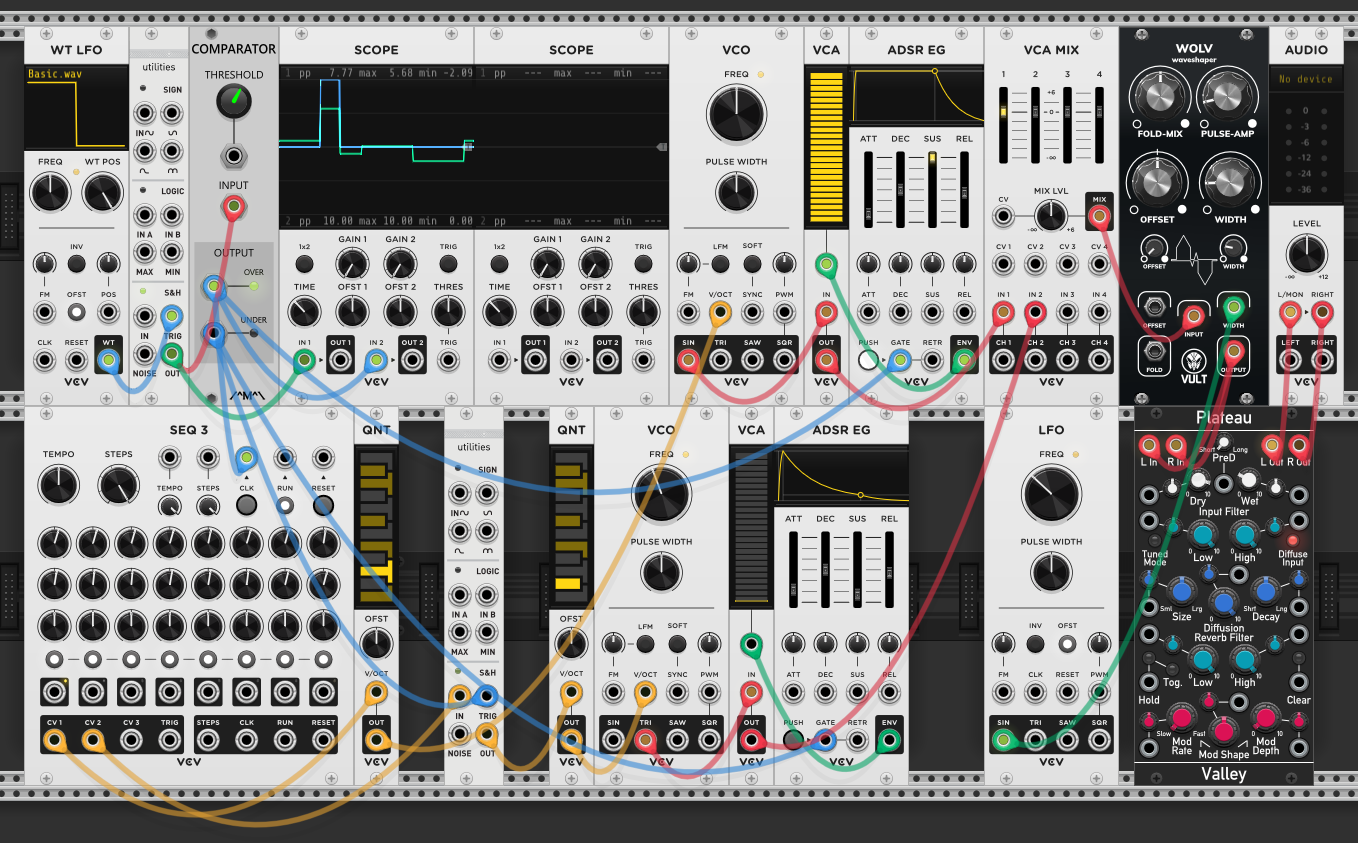Click the WT LFO FREQ knob

coord(48,193)
